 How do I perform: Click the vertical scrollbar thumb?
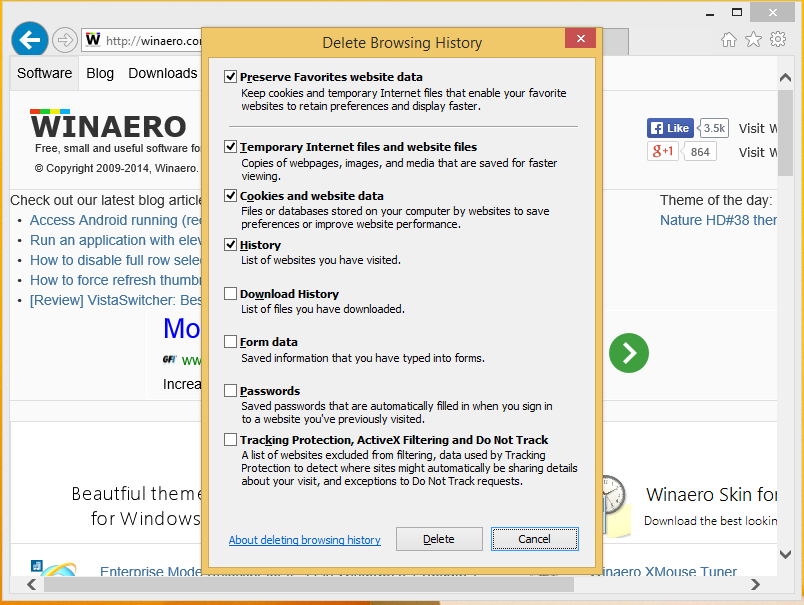click(785, 133)
